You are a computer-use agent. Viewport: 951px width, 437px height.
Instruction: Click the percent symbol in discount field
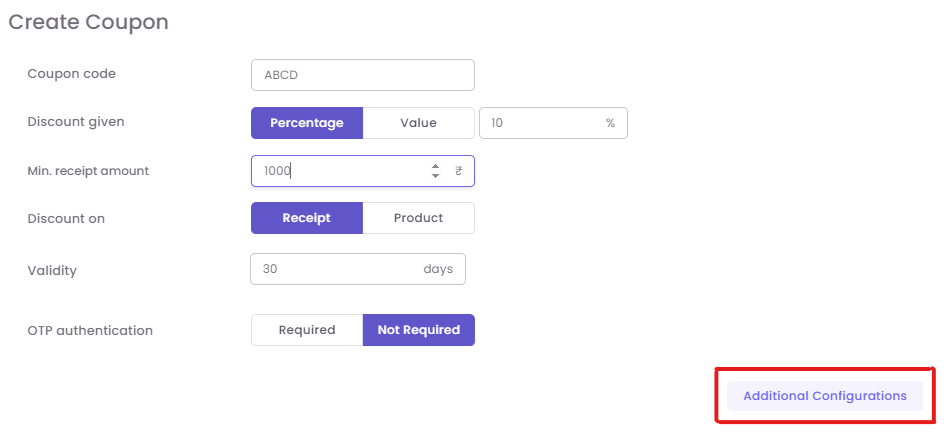click(610, 123)
